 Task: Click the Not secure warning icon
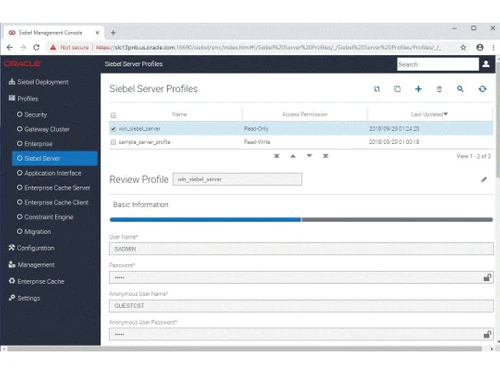coord(53,47)
